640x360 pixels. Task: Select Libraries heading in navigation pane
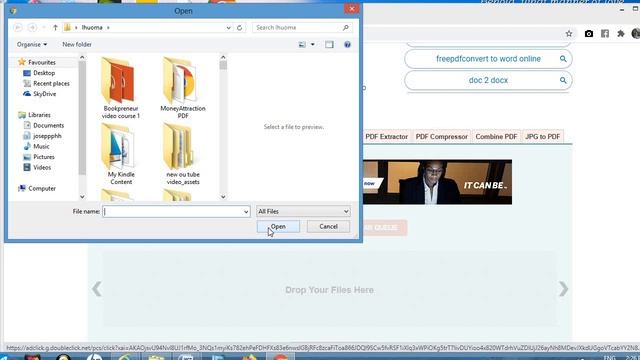click(x=39, y=115)
